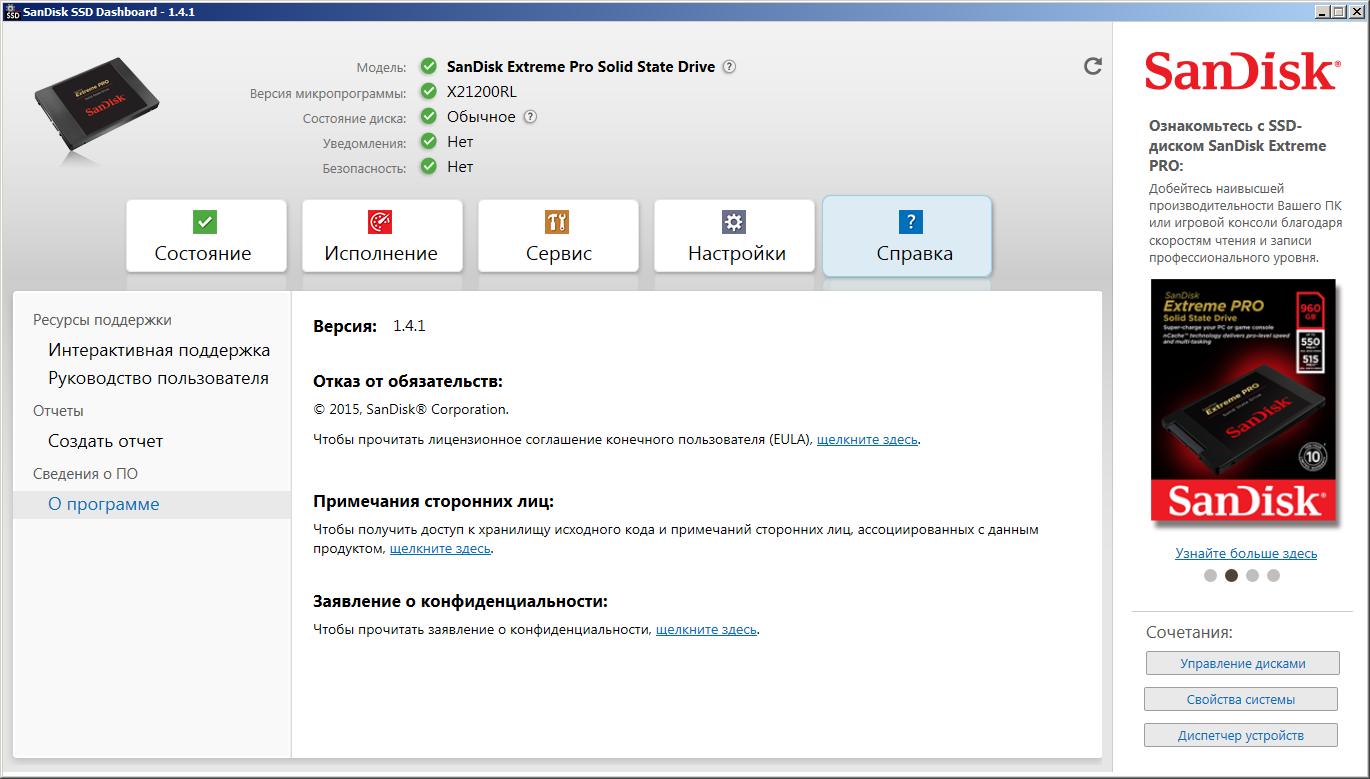Click the EULA 'щелкните здесь' link
The height and width of the screenshot is (779, 1370).
(x=867, y=439)
